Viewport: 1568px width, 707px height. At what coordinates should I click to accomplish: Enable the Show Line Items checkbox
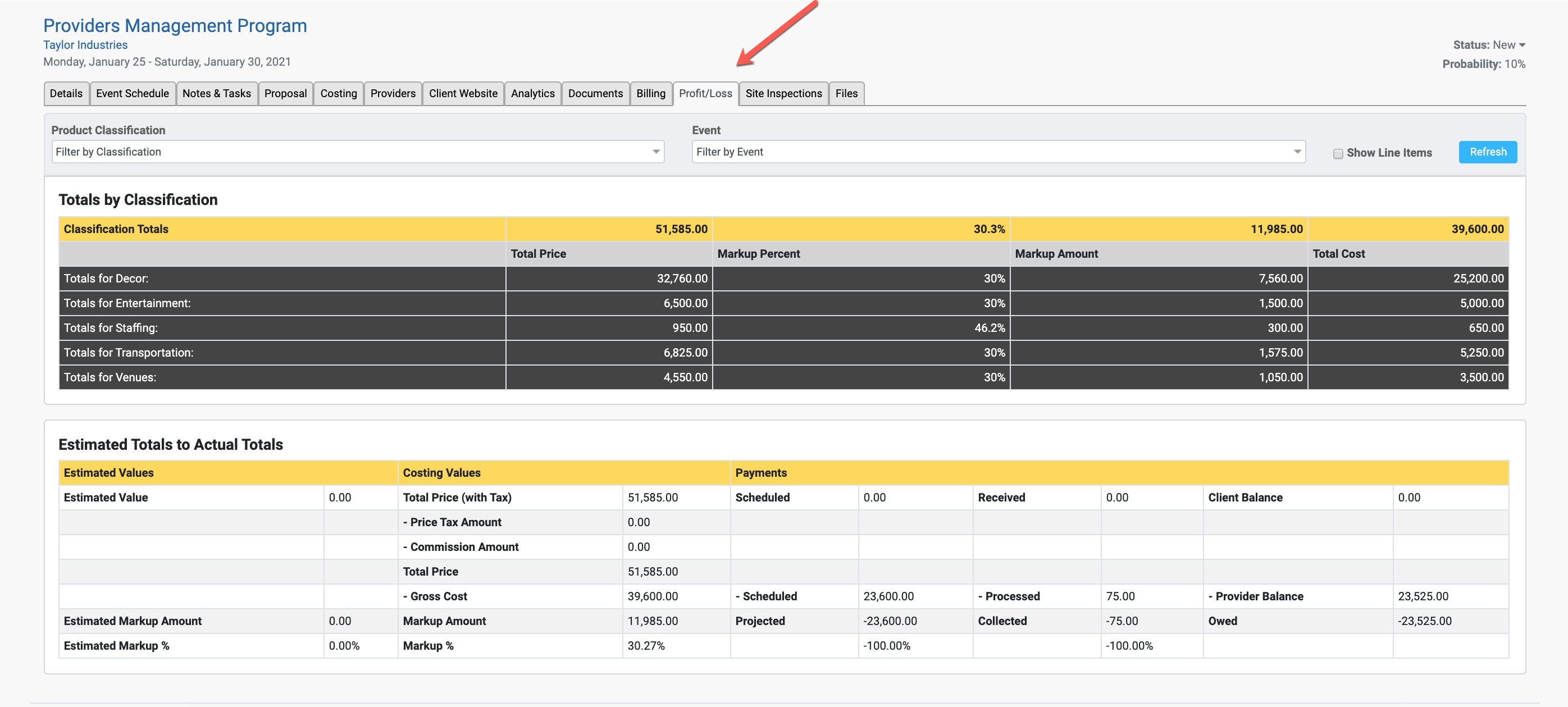click(1338, 153)
